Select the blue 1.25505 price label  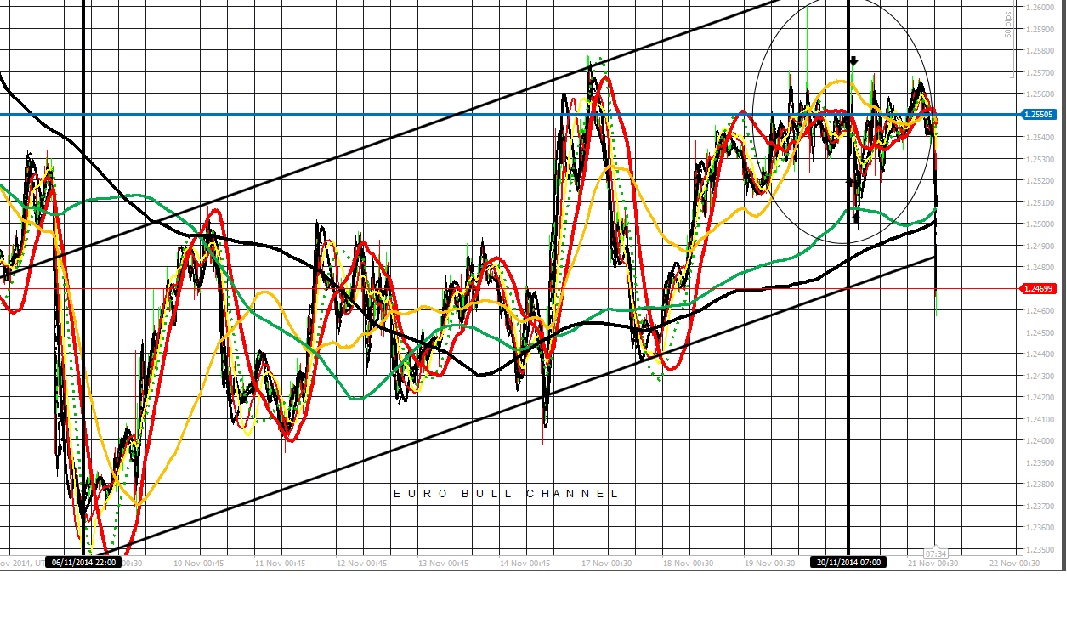(x=1040, y=114)
